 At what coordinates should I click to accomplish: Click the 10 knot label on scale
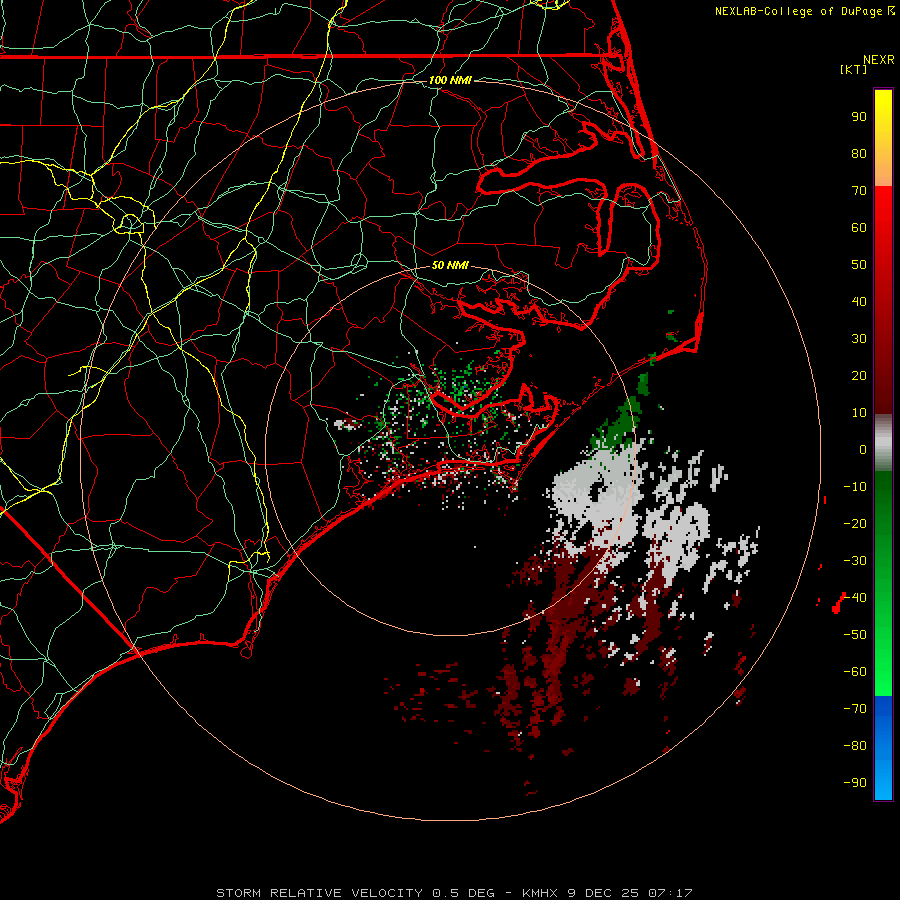[859, 413]
